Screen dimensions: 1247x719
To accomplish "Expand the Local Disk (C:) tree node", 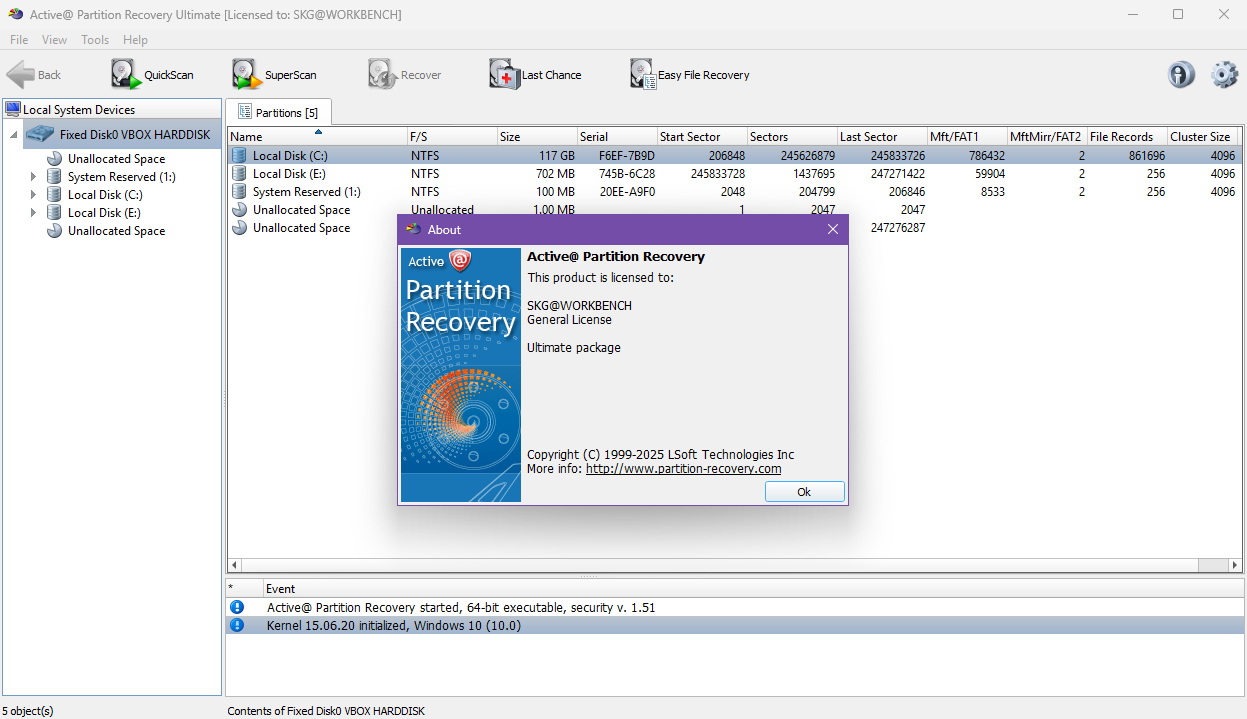I will pos(33,194).
